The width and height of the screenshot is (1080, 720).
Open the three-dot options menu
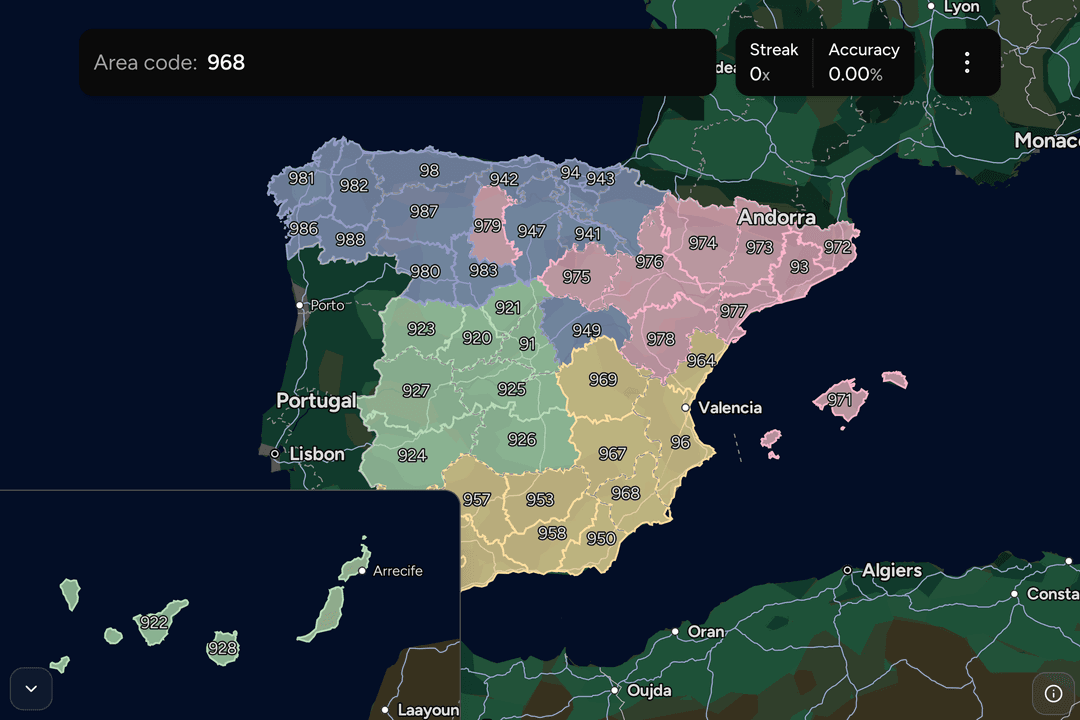967,62
